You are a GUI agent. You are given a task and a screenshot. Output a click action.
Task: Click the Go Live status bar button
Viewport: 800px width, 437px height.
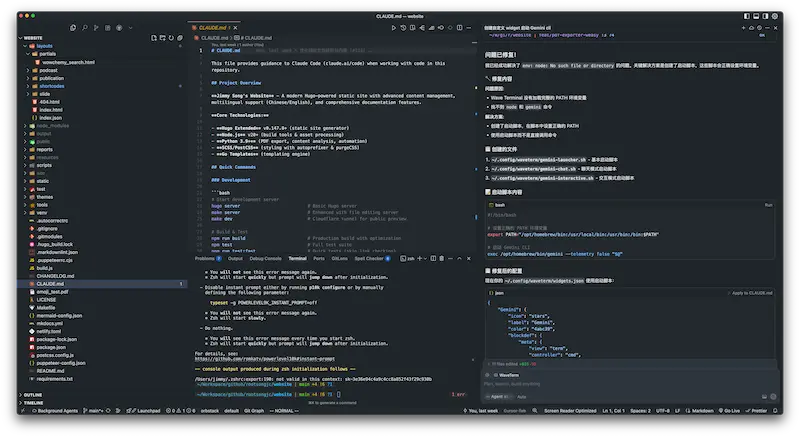[x=729, y=410]
